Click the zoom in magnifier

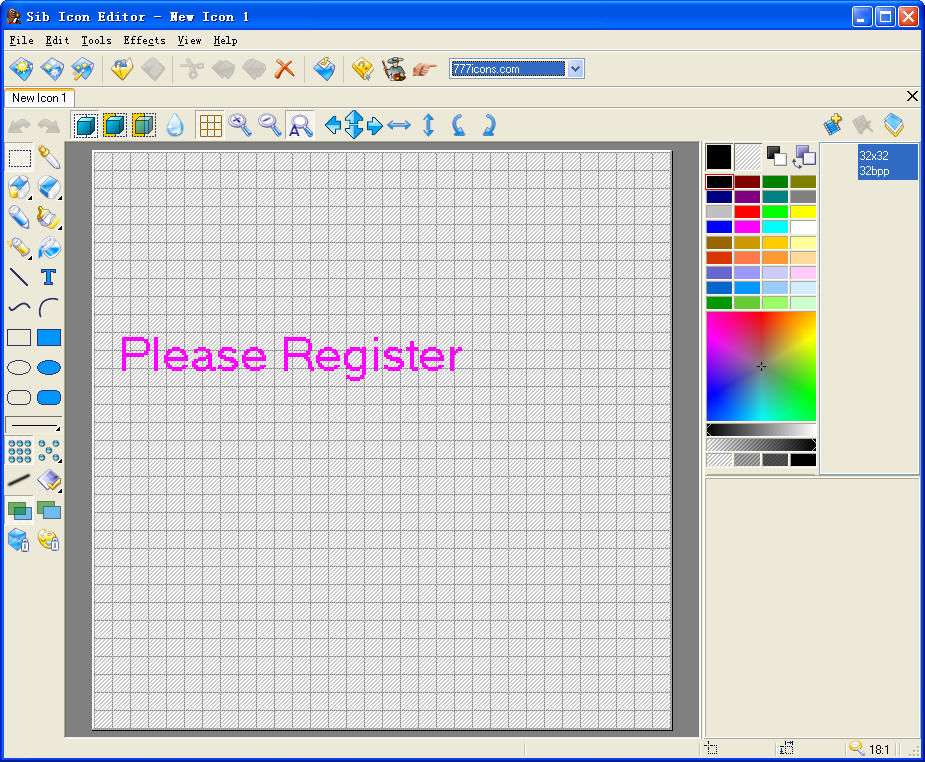point(240,125)
